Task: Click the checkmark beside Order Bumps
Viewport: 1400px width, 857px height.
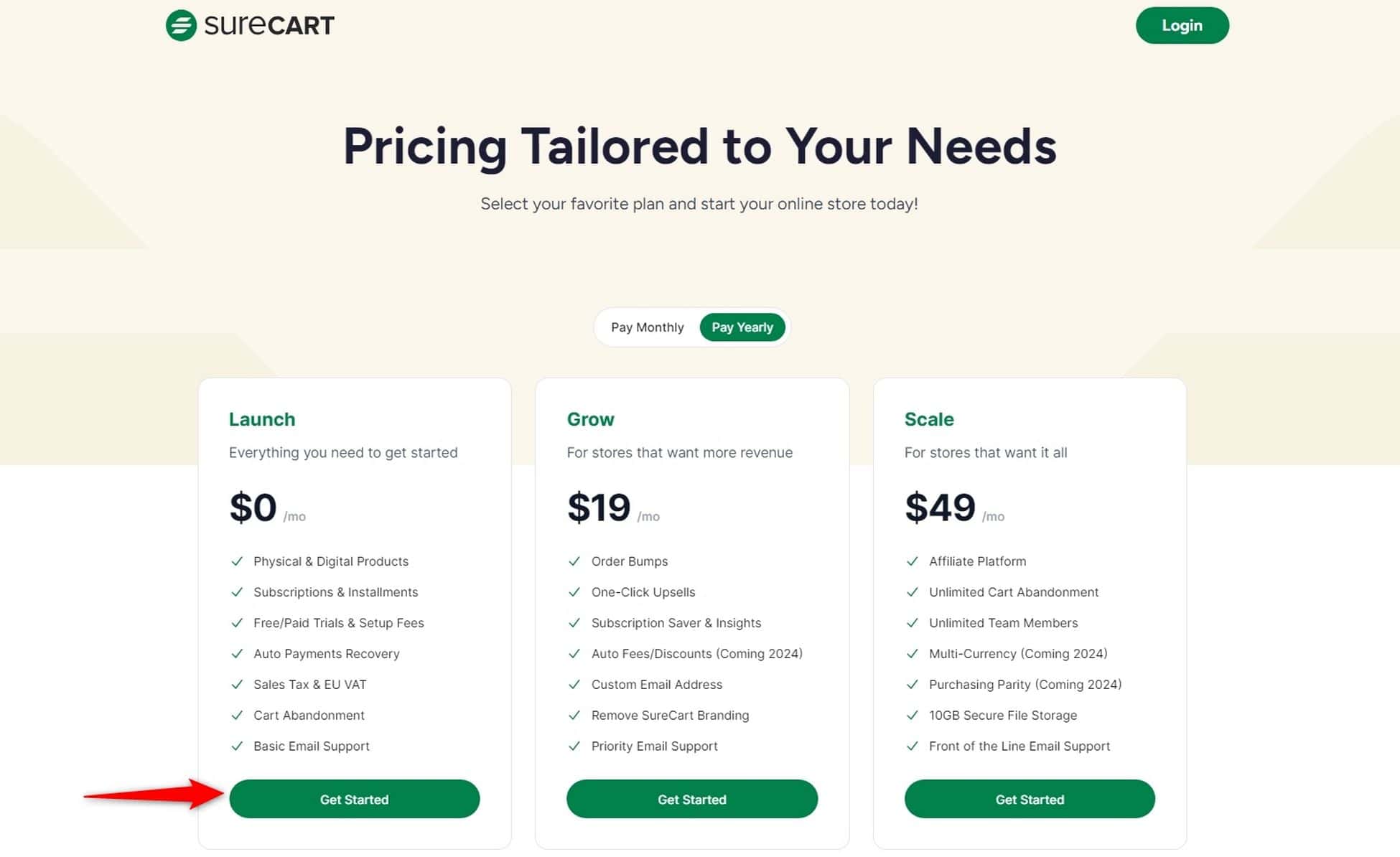Action: point(574,561)
